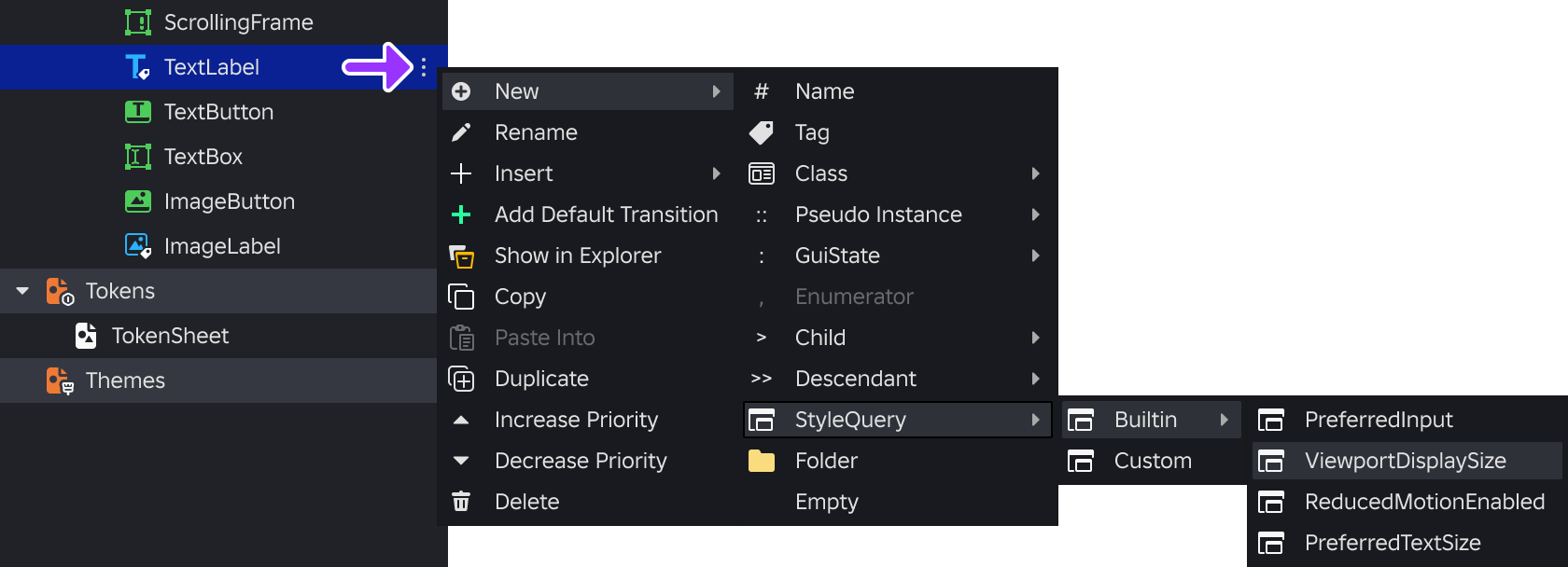
Task: Collapse the Tokens tree node arrow
Action: pos(22,291)
